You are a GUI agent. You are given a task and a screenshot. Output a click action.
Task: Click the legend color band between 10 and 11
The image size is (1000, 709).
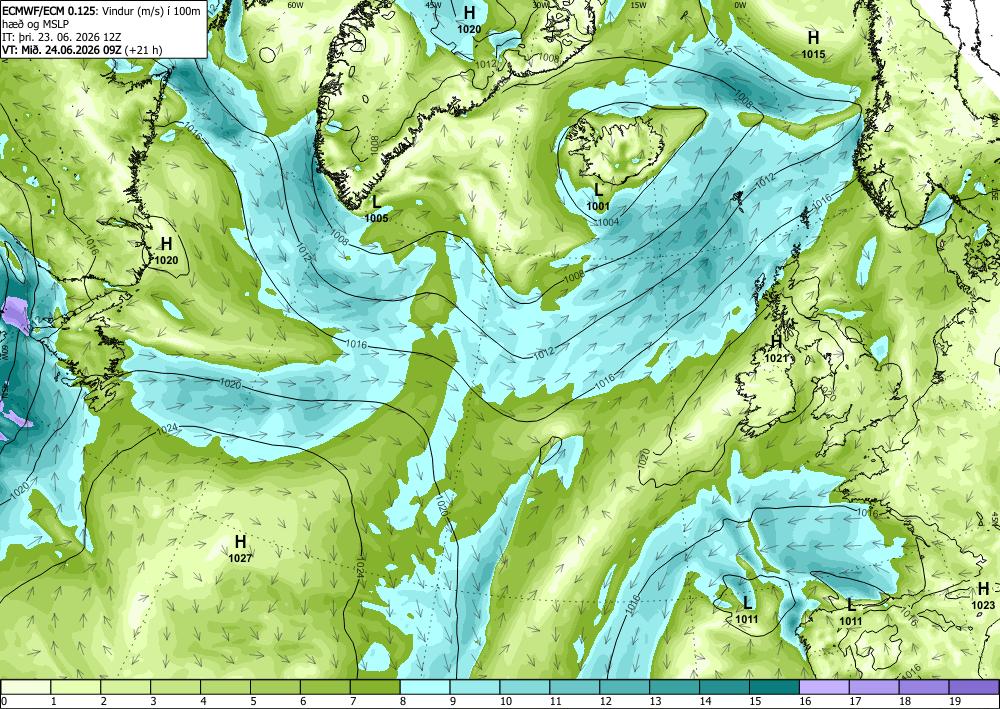pos(525,687)
